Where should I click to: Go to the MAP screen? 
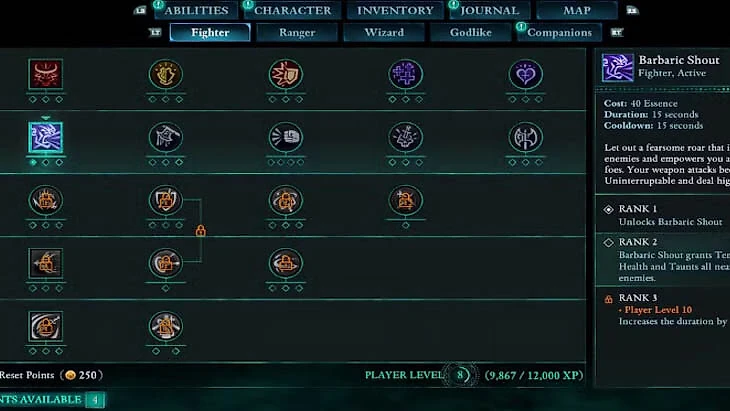[x=577, y=10]
